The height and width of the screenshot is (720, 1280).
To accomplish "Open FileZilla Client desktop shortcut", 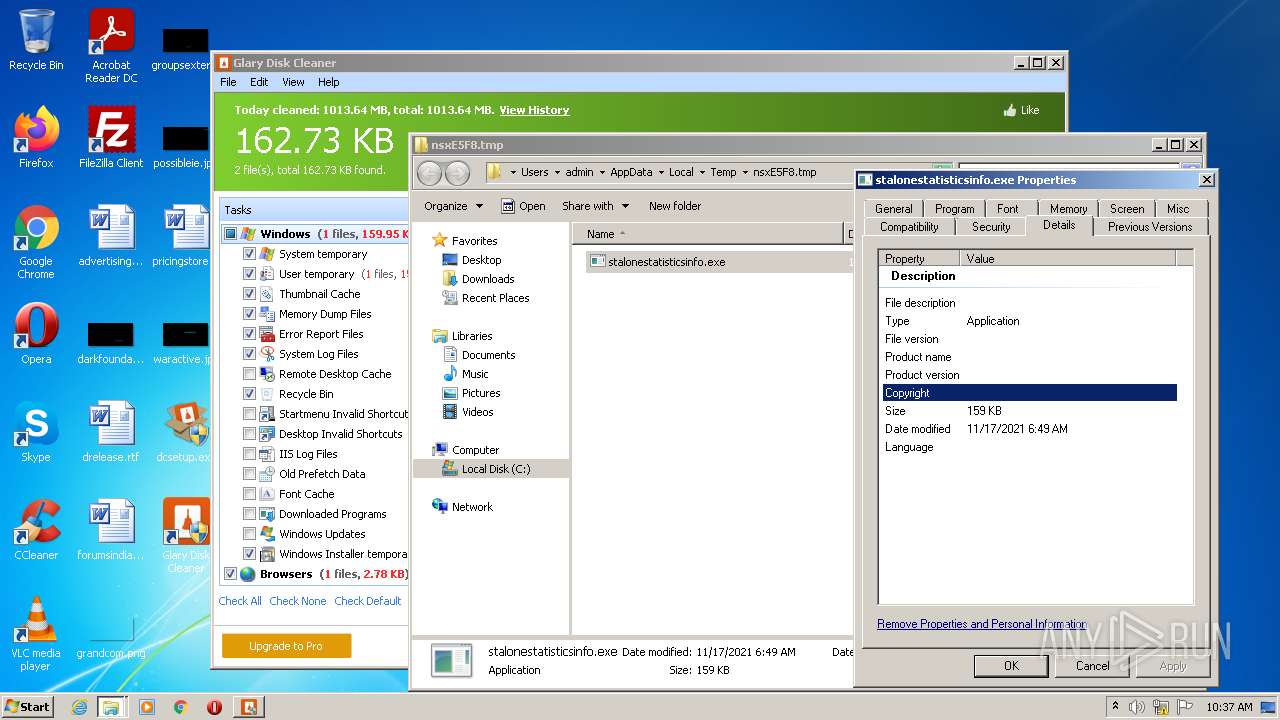I will (111, 137).
